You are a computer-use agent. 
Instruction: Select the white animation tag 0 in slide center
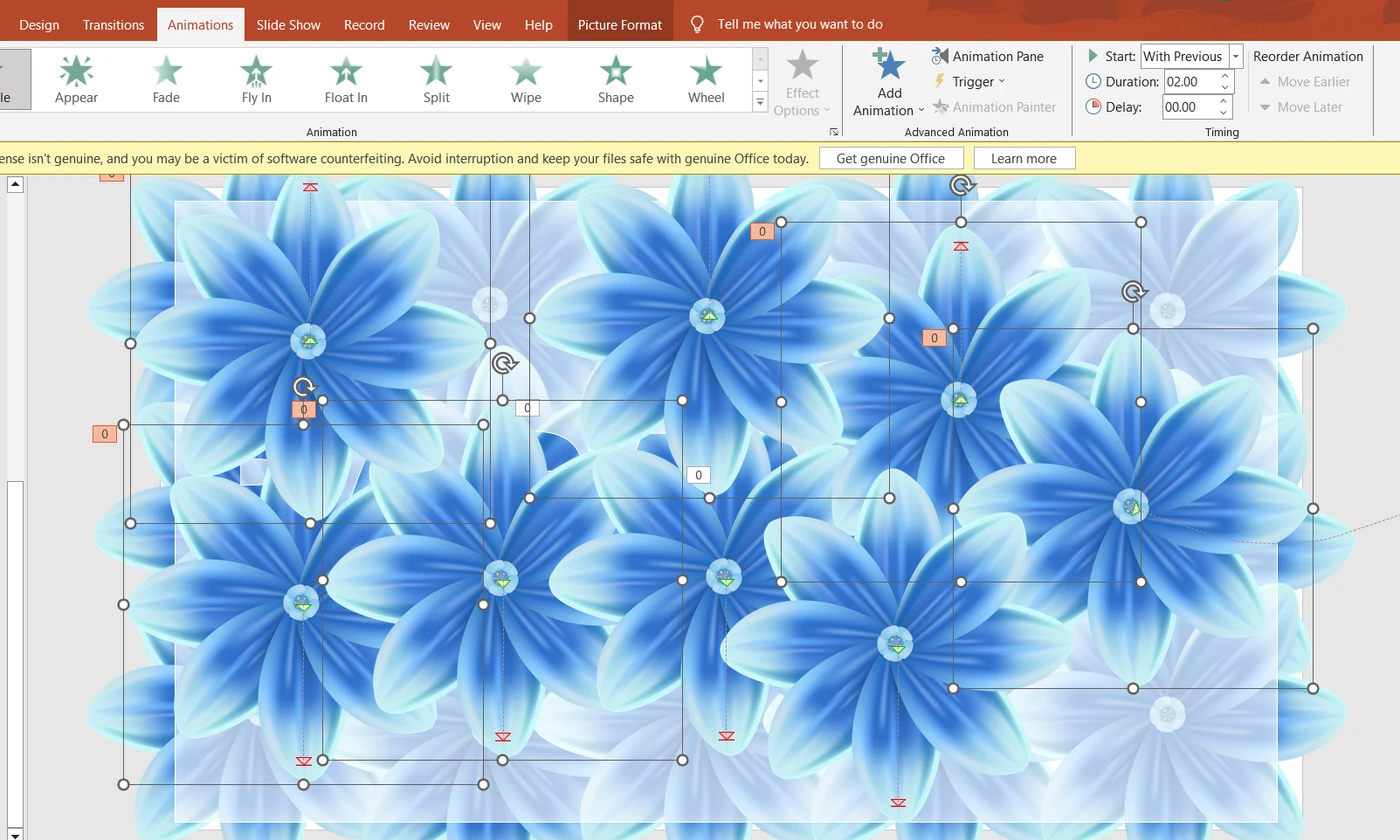pos(698,475)
